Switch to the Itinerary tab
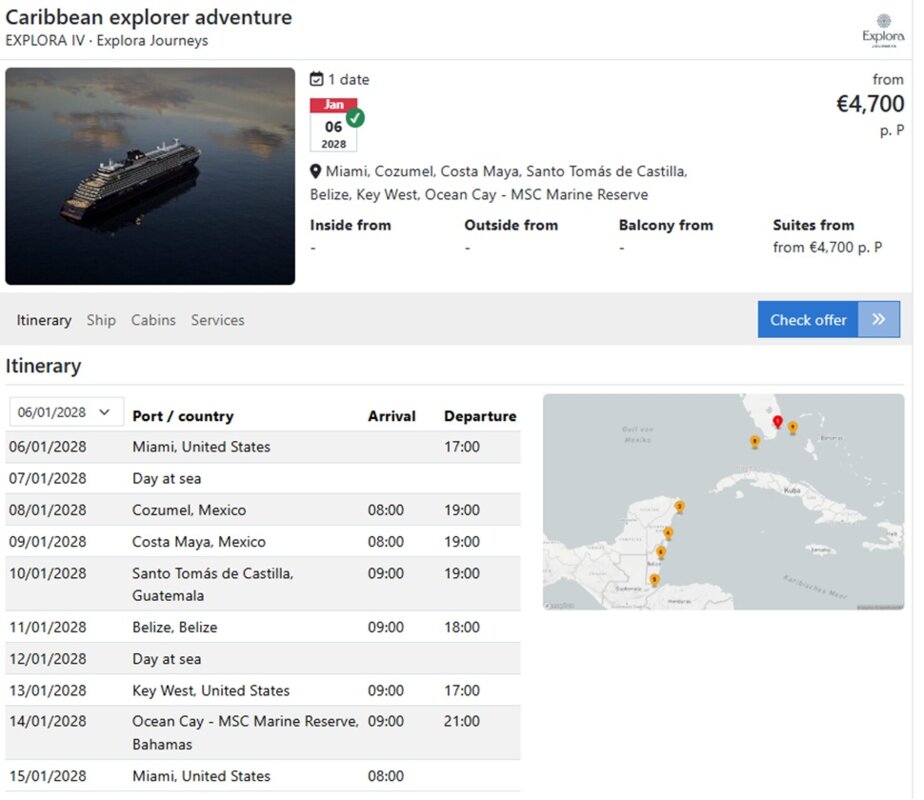Screen dimensions: 924x800 tap(44, 320)
